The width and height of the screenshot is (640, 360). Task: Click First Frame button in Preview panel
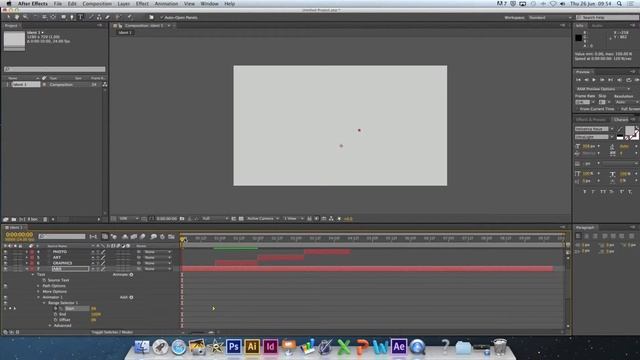[578, 80]
